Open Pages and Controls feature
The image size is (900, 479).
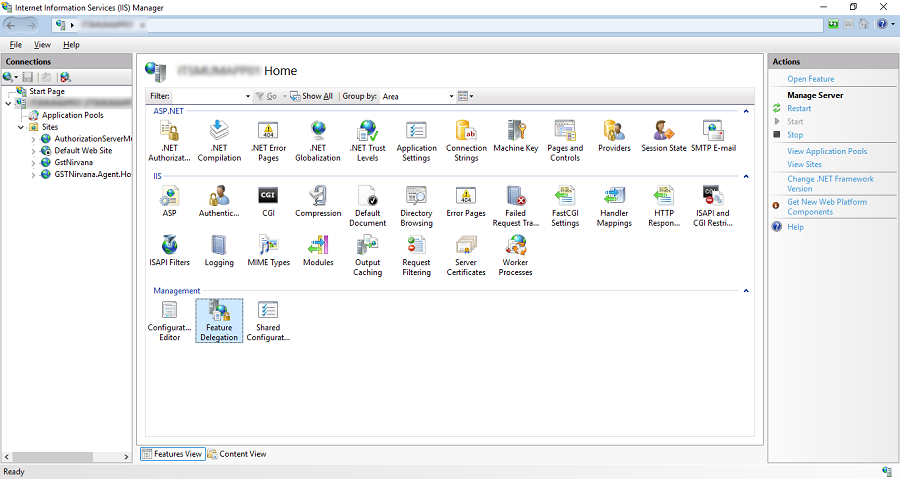click(x=565, y=141)
